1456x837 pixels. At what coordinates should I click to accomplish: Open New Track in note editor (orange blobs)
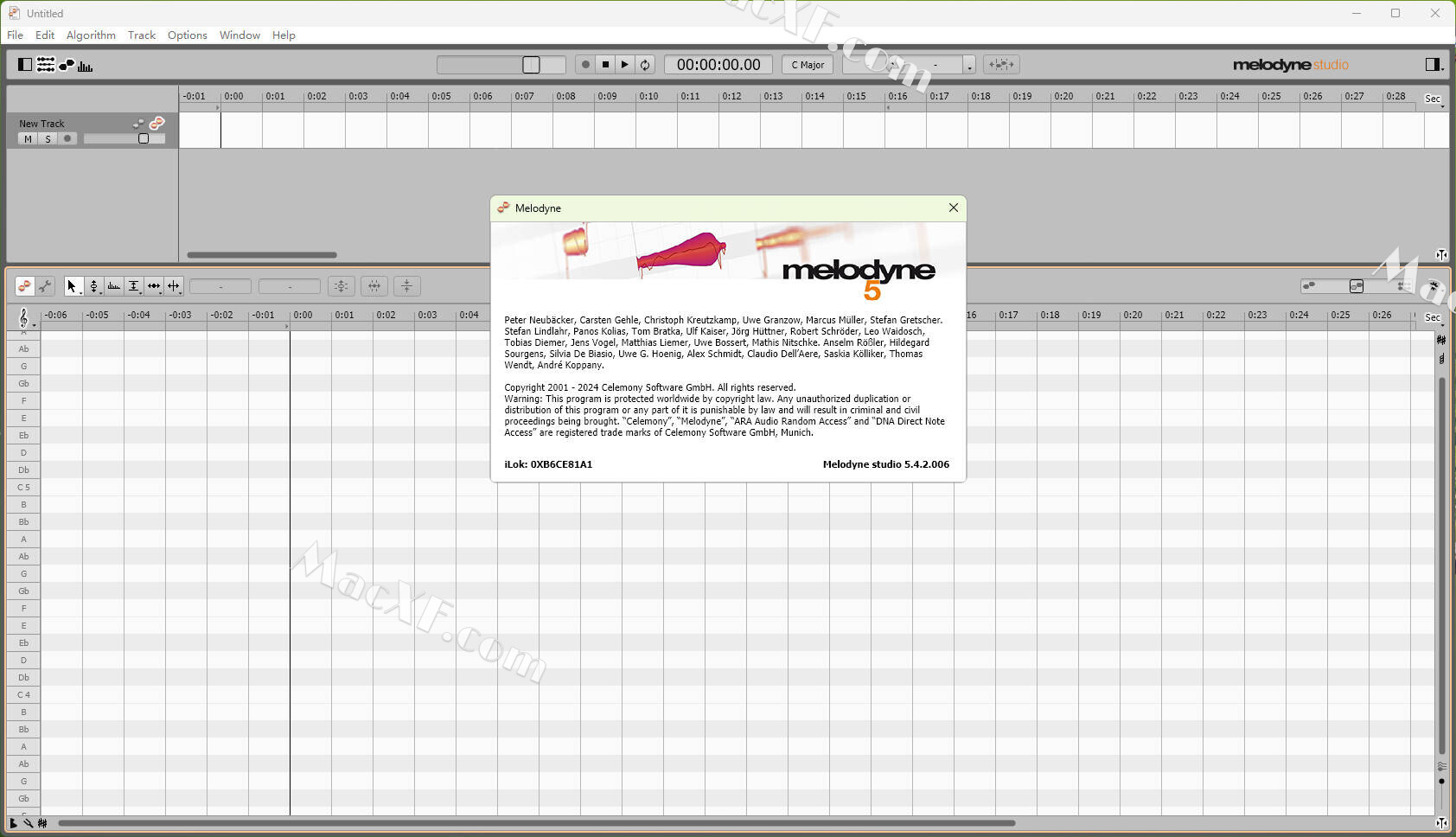coord(156,124)
